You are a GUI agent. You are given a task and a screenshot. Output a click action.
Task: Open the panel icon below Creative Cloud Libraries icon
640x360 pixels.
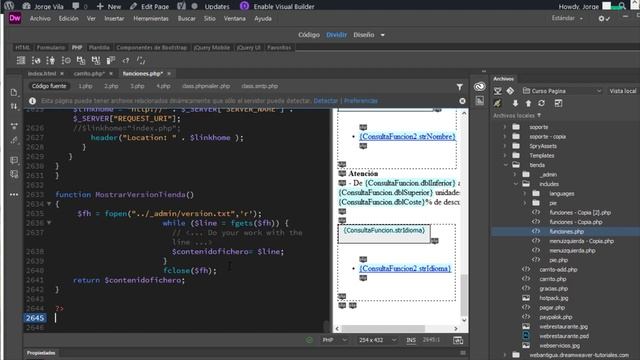480,100
